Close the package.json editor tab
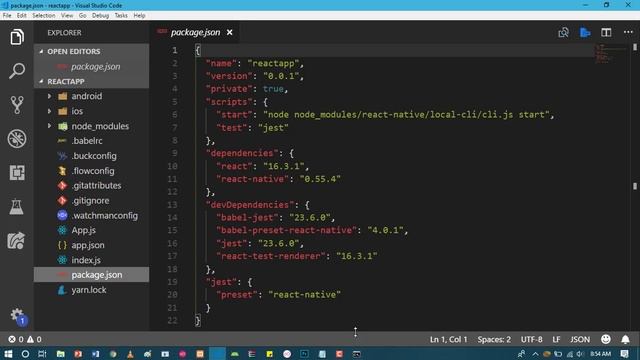 [230, 32]
